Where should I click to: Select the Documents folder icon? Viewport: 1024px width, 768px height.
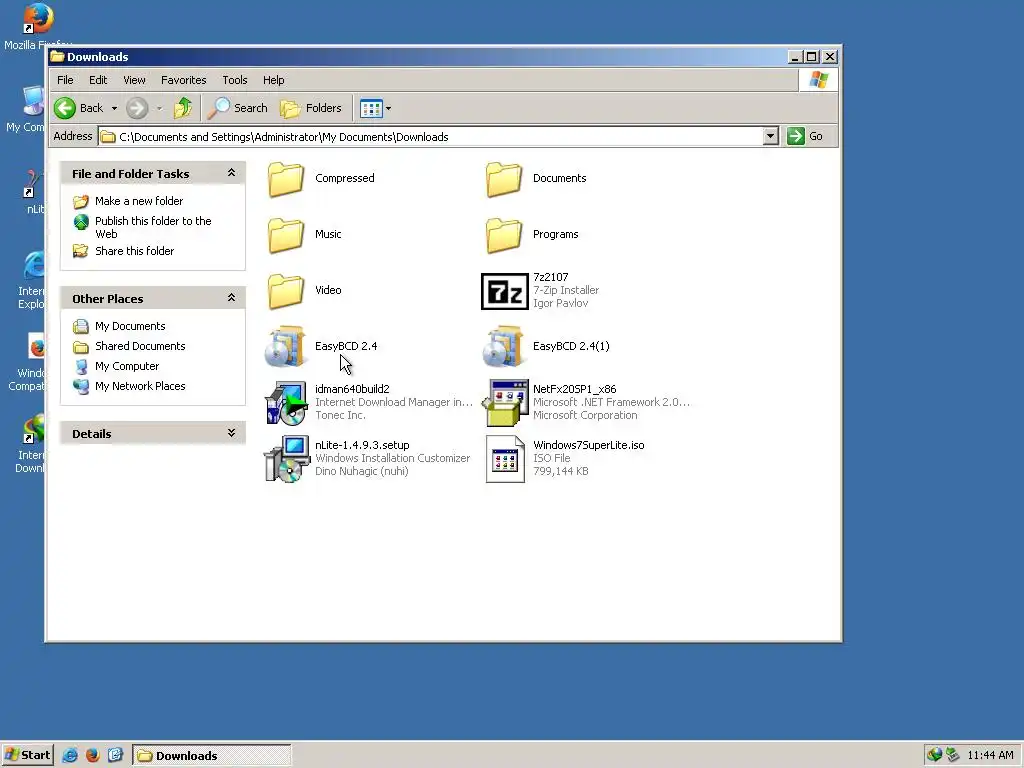[x=504, y=179]
